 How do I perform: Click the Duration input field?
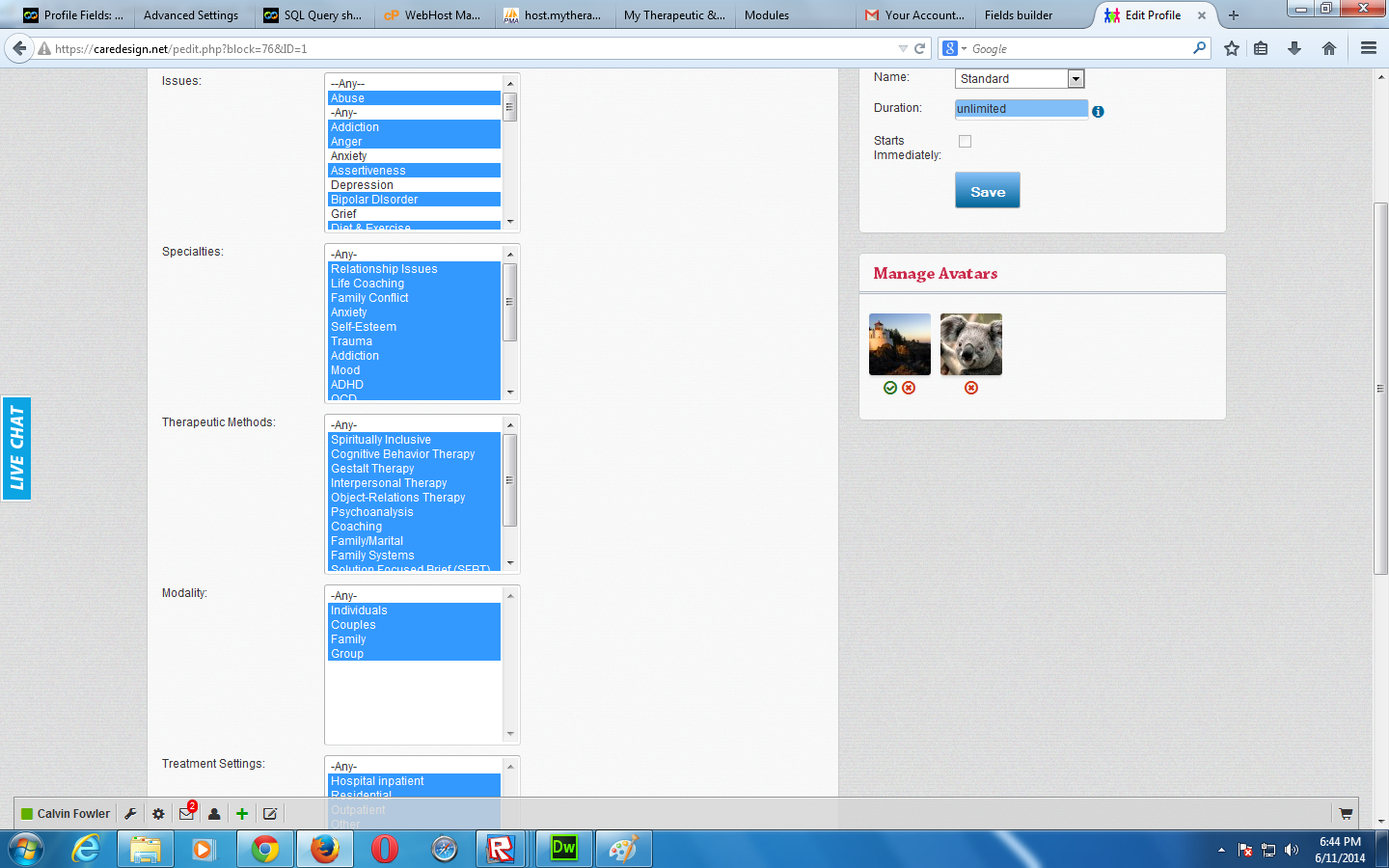point(1021,109)
